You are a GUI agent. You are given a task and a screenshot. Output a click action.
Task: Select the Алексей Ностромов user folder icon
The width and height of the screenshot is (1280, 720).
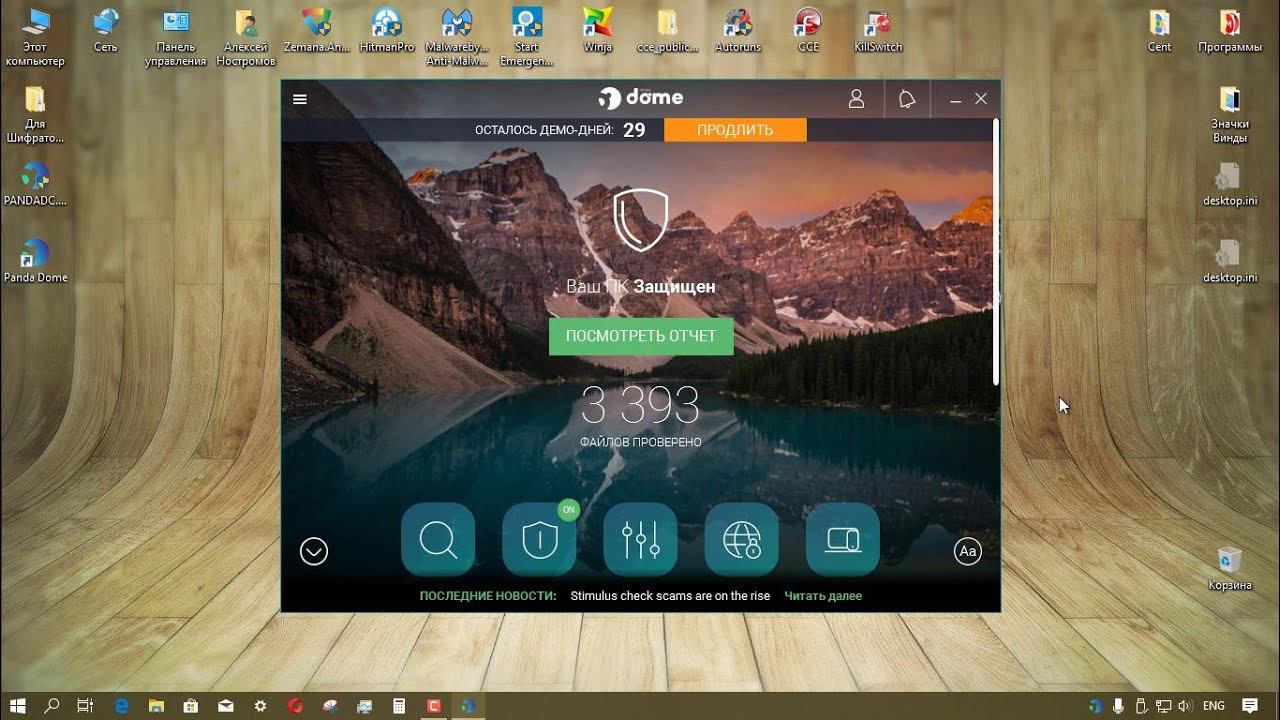(x=245, y=36)
